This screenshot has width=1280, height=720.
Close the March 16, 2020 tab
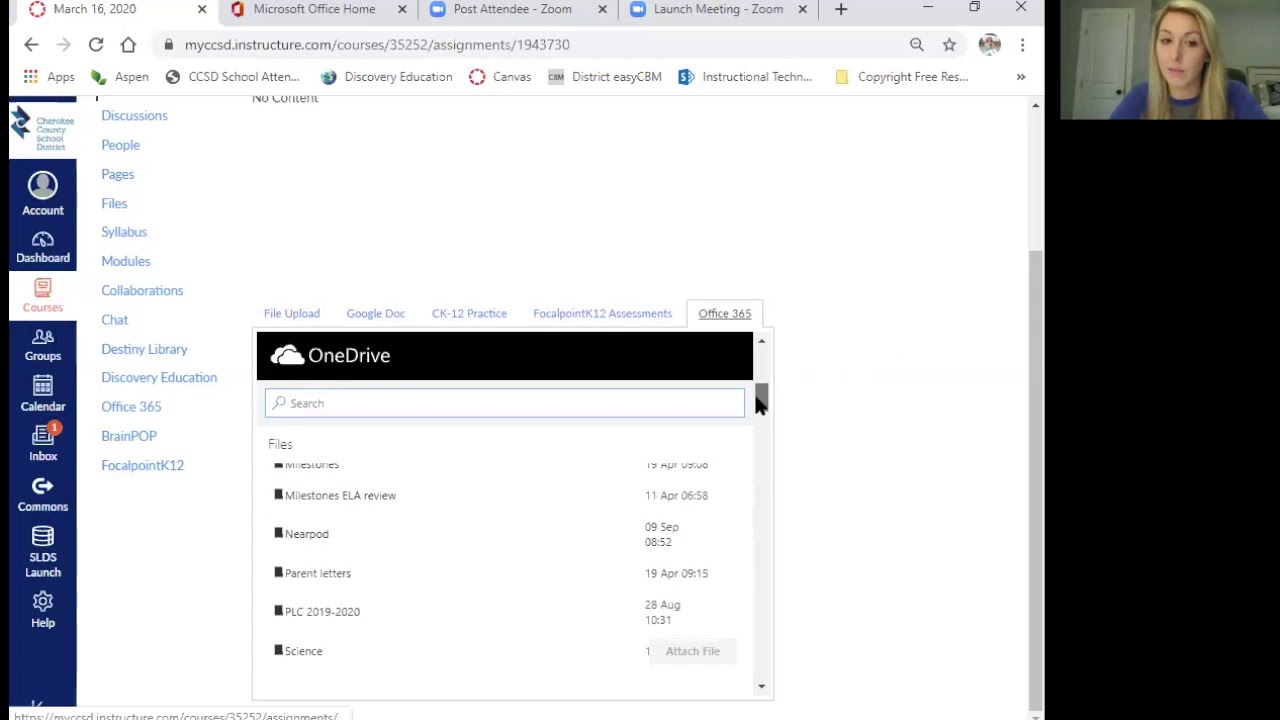point(202,9)
